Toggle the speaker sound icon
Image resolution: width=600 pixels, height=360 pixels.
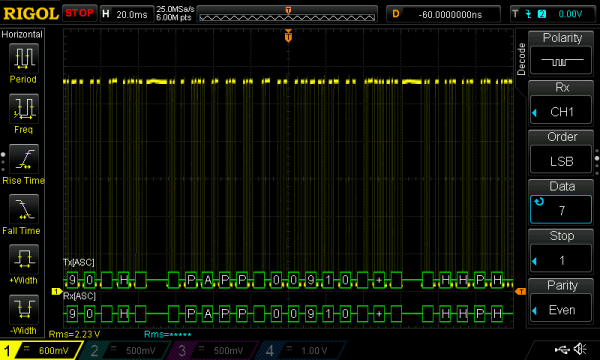point(580,349)
